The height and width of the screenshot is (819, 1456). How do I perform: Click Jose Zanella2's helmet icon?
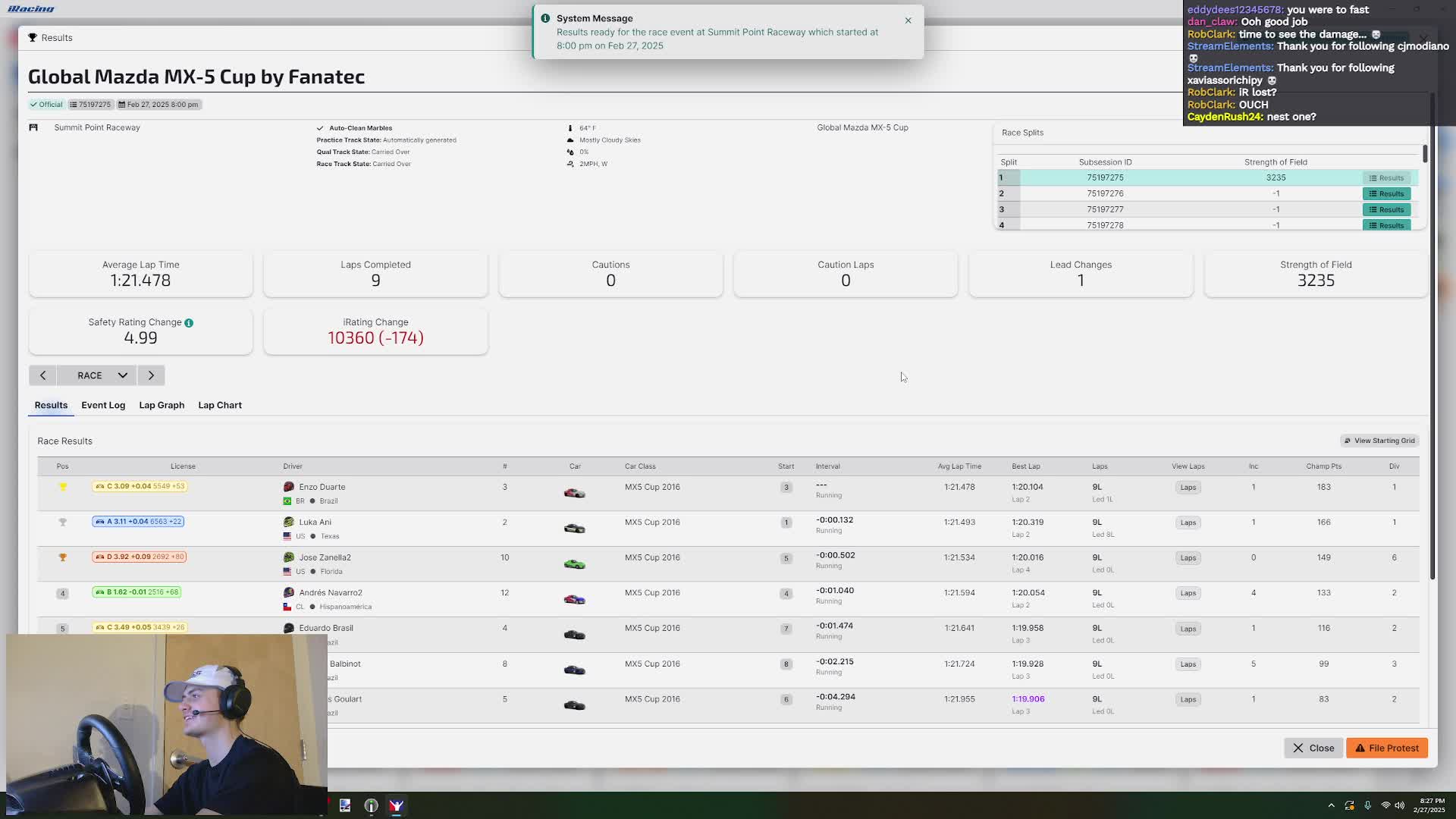click(288, 557)
